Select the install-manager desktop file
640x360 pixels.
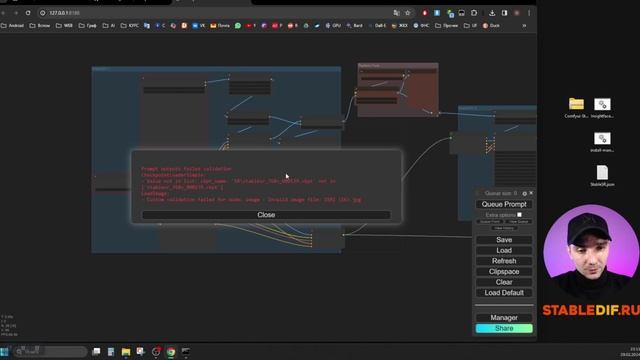pyautogui.click(x=602, y=142)
